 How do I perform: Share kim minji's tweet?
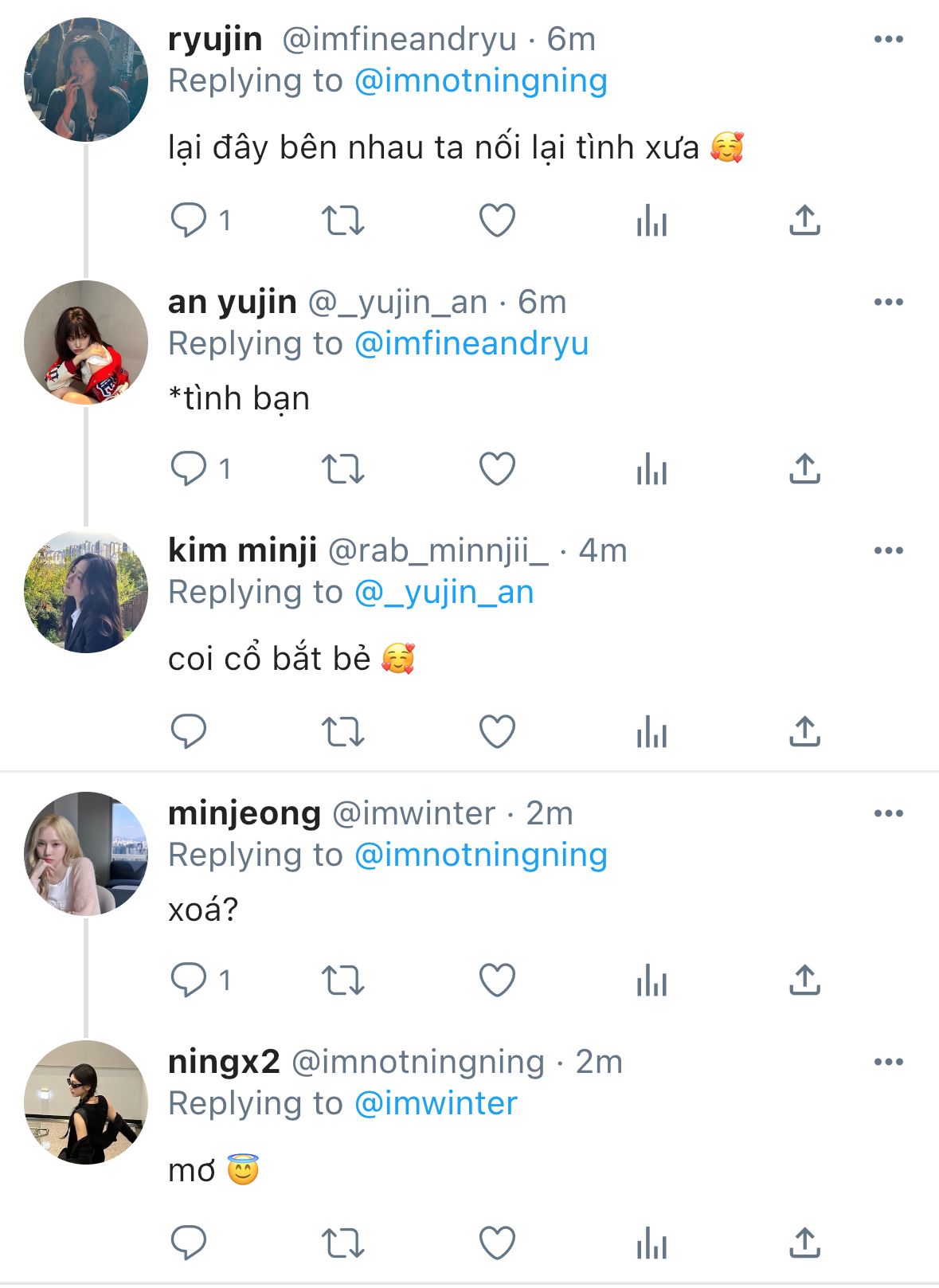(x=804, y=732)
